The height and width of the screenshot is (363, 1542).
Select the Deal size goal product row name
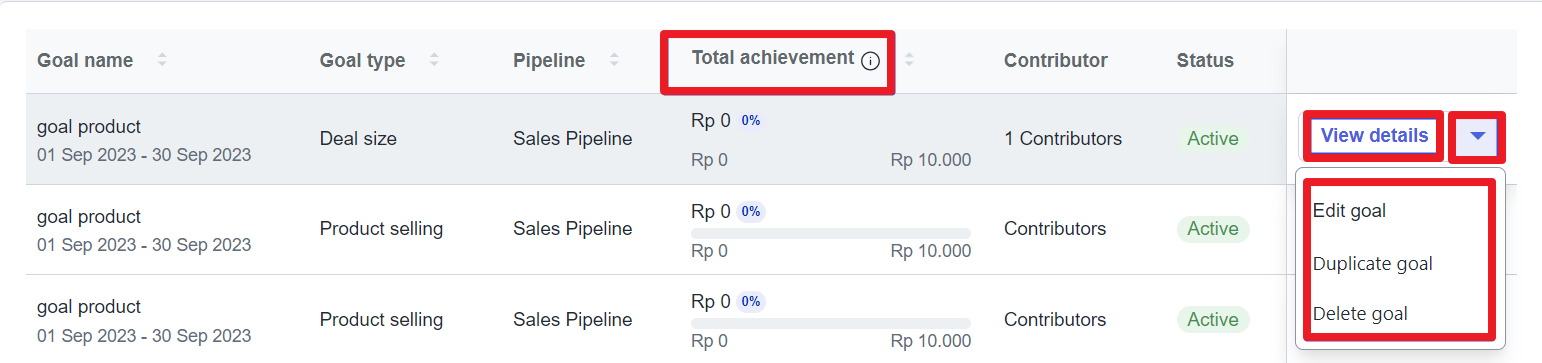tap(89, 127)
